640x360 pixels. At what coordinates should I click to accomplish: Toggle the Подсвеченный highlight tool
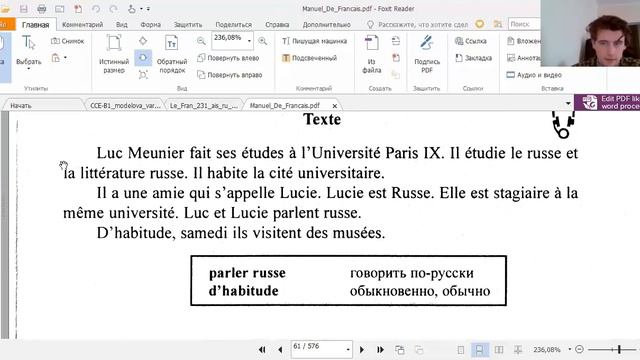pyautogui.click(x=309, y=58)
